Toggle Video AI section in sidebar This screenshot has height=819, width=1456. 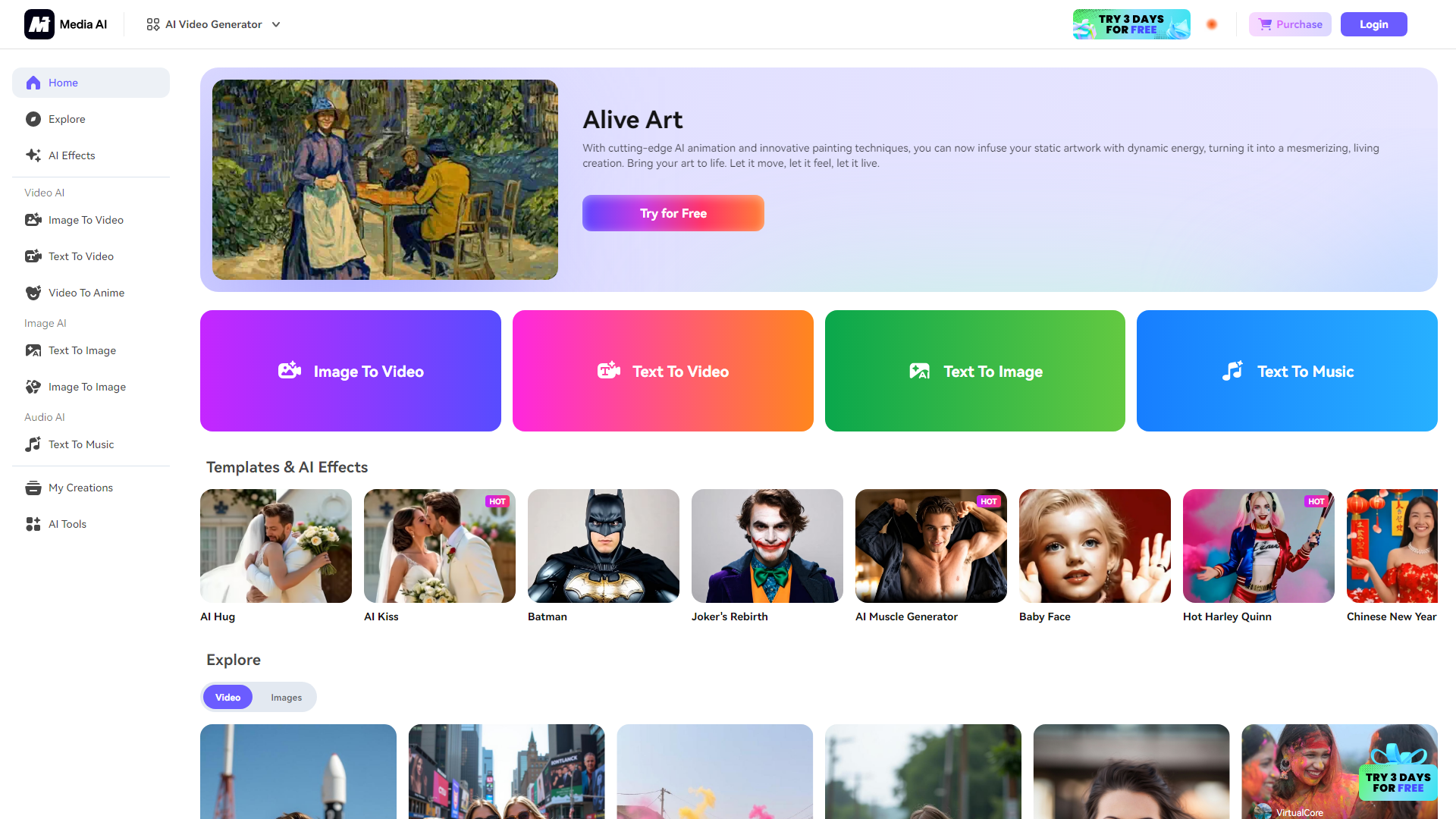[44, 192]
